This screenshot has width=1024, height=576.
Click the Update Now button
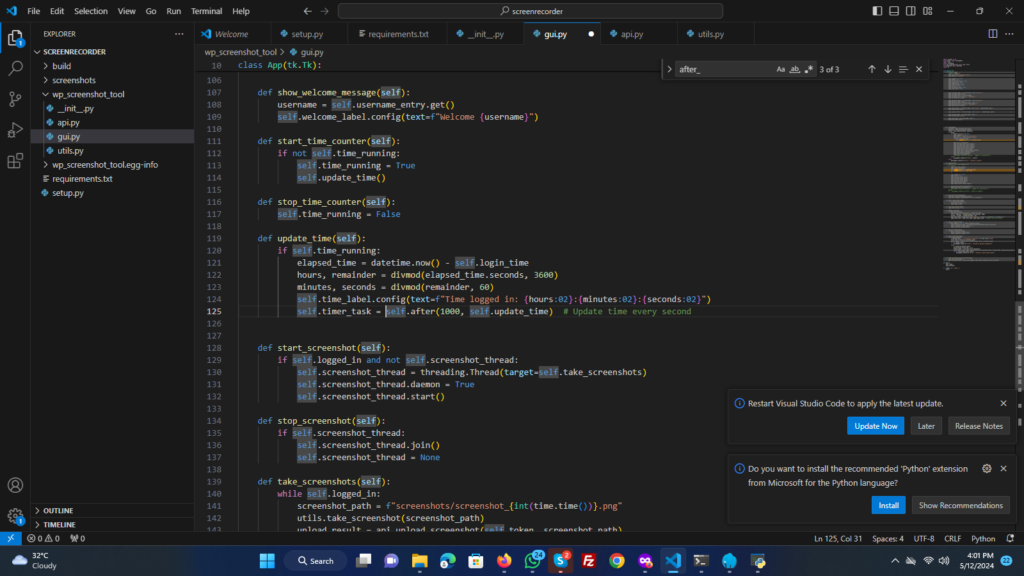click(x=875, y=426)
